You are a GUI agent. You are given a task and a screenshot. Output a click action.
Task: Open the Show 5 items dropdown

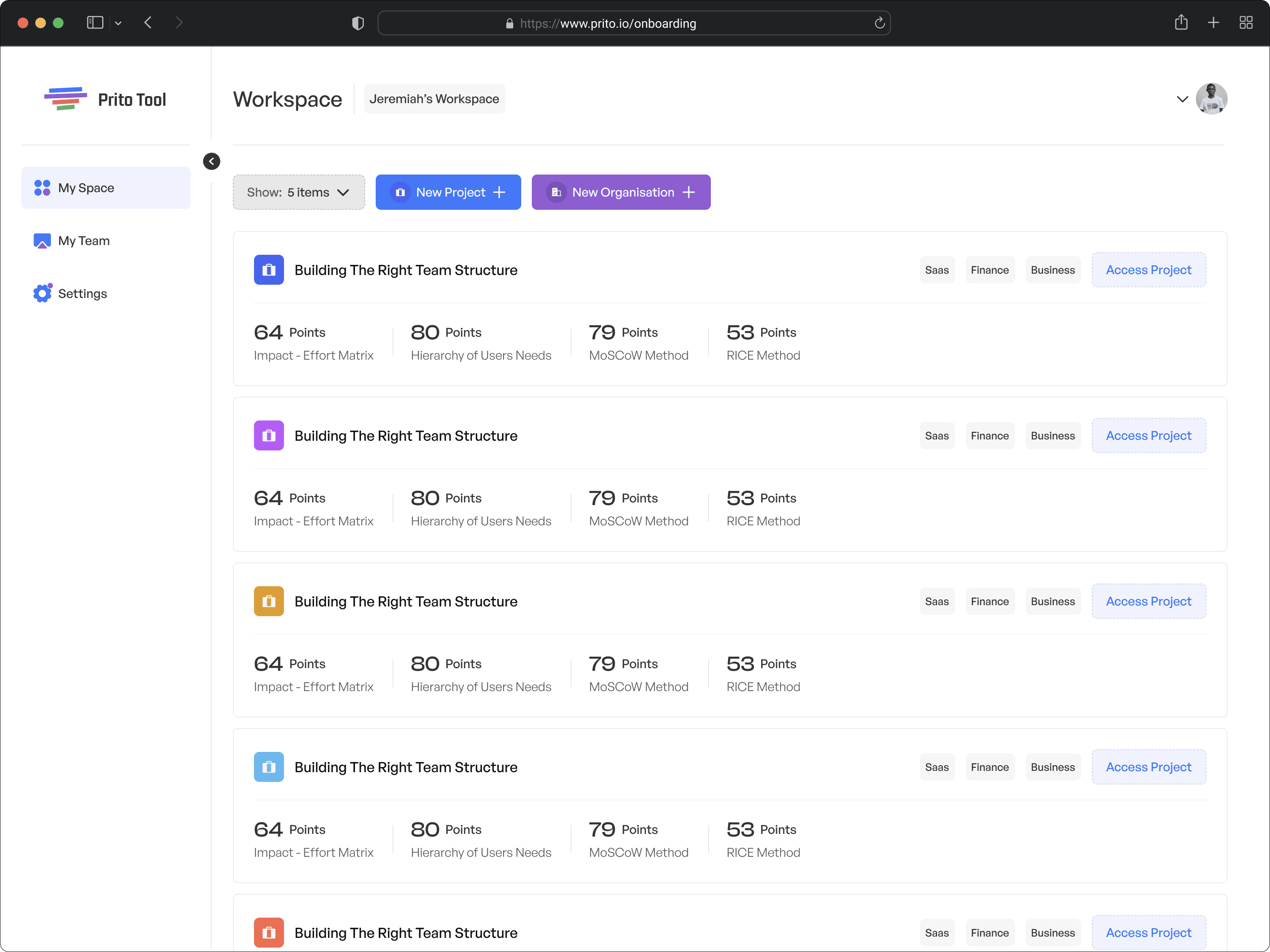tap(299, 192)
